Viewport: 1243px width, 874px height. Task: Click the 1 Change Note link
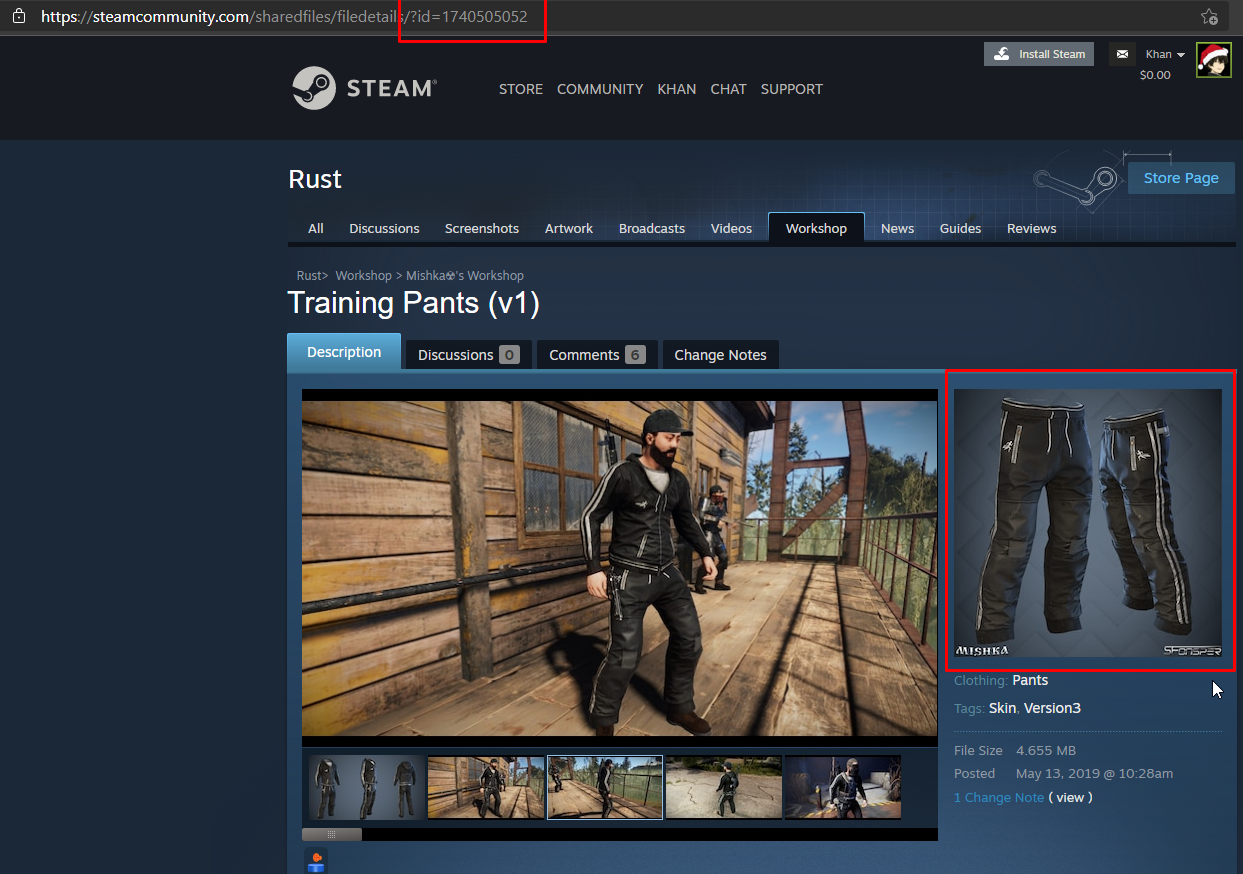pos(999,797)
